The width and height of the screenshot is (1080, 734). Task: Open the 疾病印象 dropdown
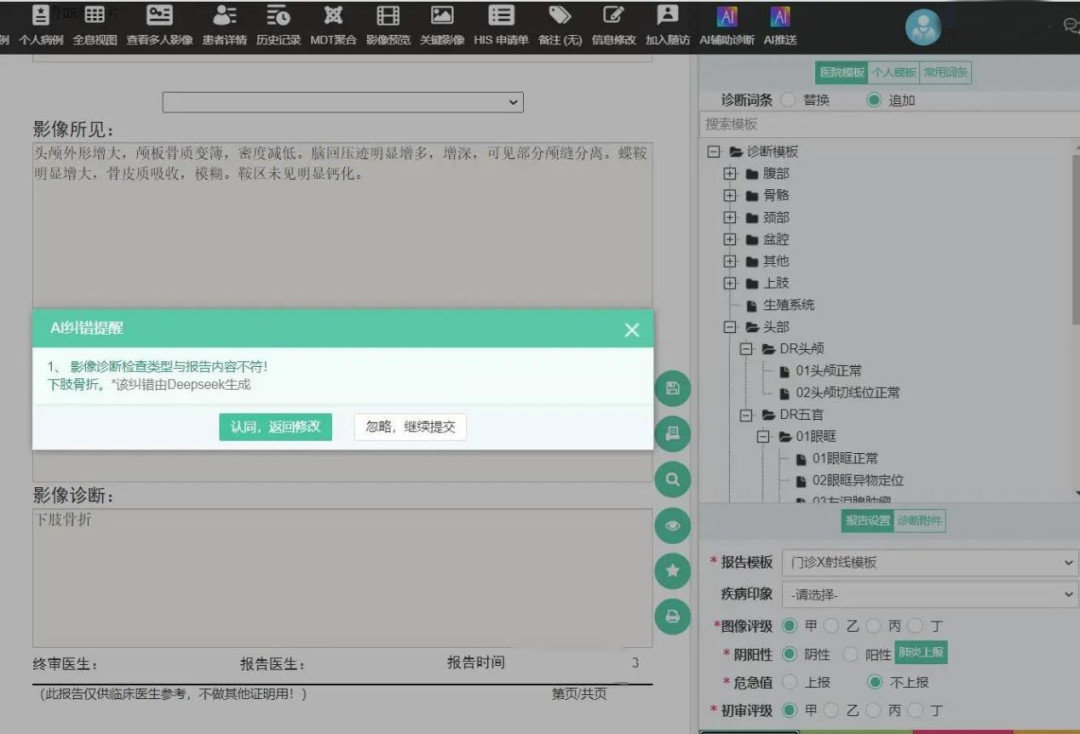point(928,594)
